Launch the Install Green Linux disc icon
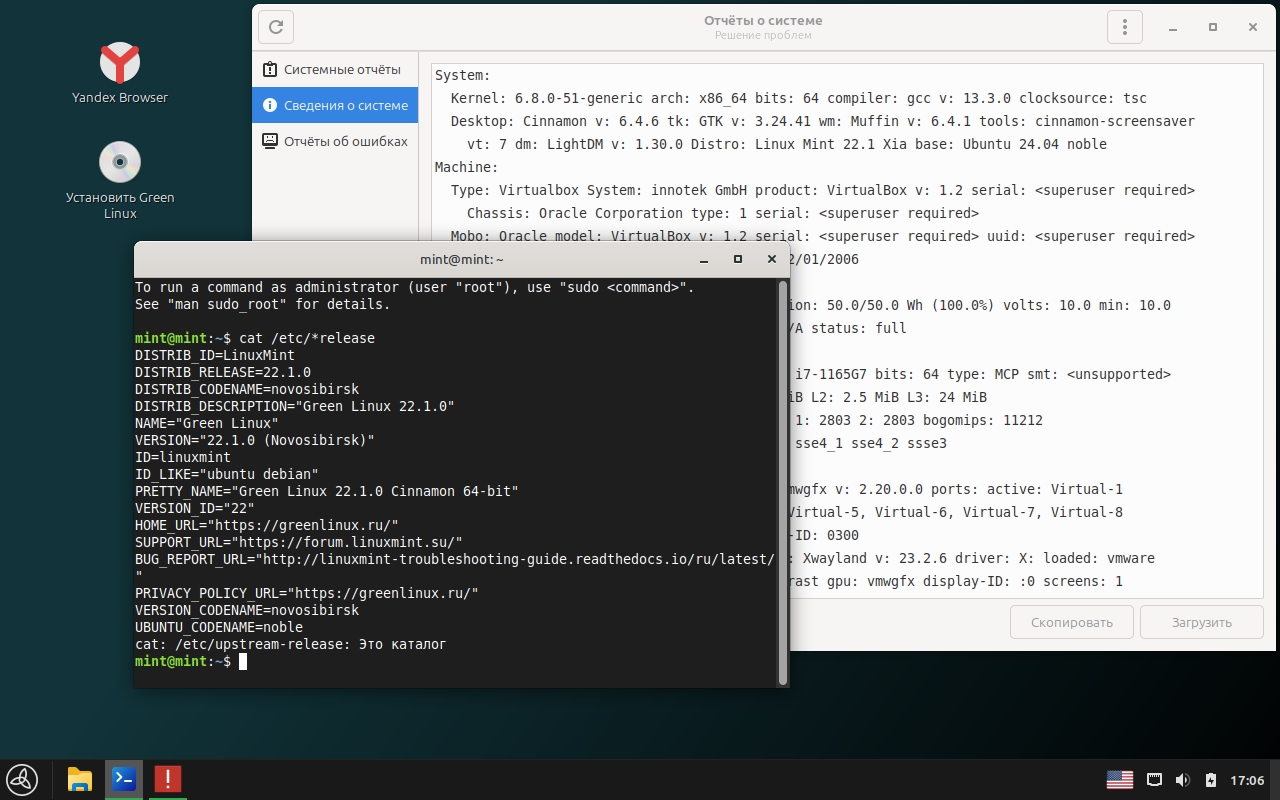This screenshot has width=1280, height=800. point(120,180)
